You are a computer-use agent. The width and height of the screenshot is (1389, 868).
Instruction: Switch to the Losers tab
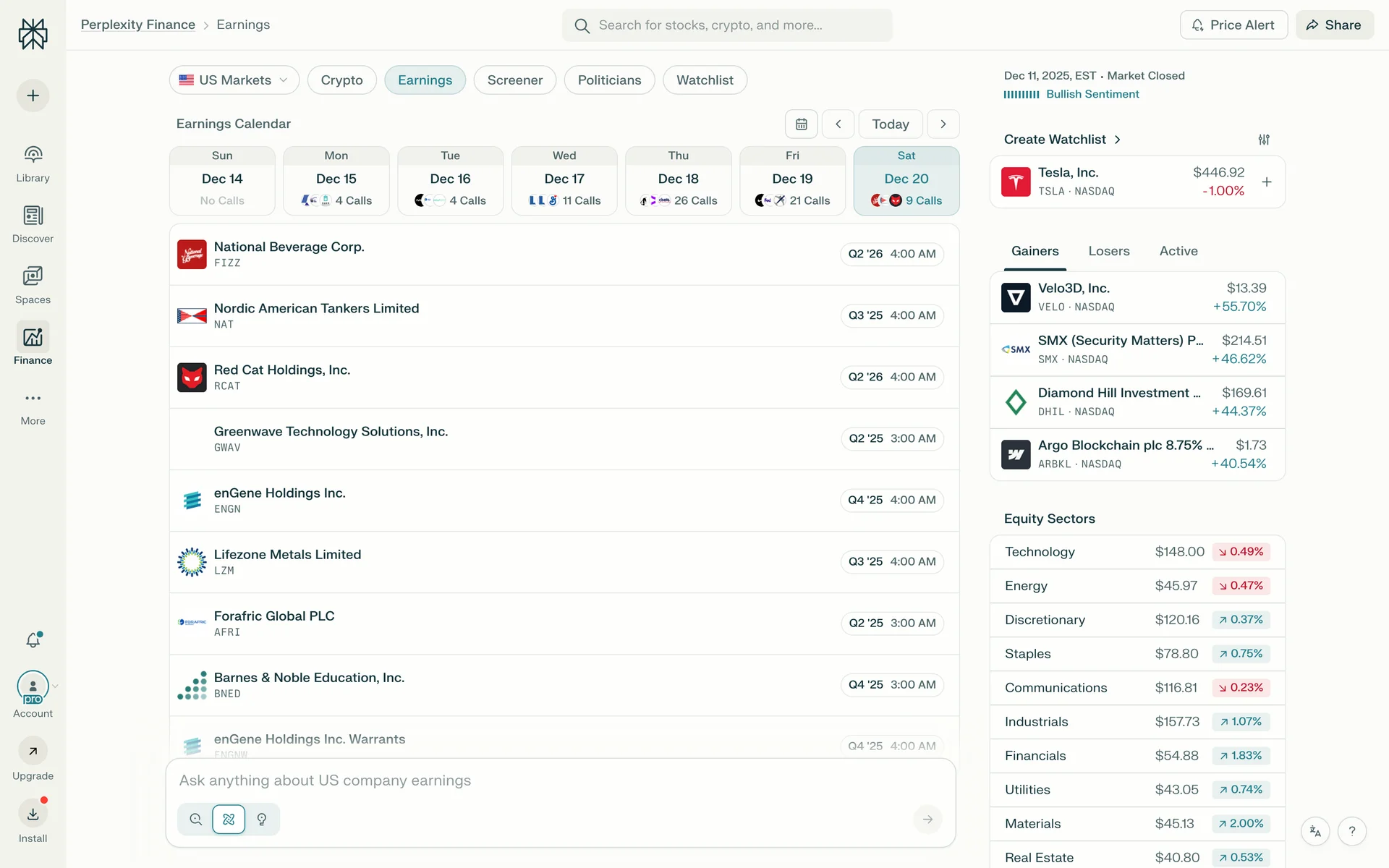pos(1108,251)
